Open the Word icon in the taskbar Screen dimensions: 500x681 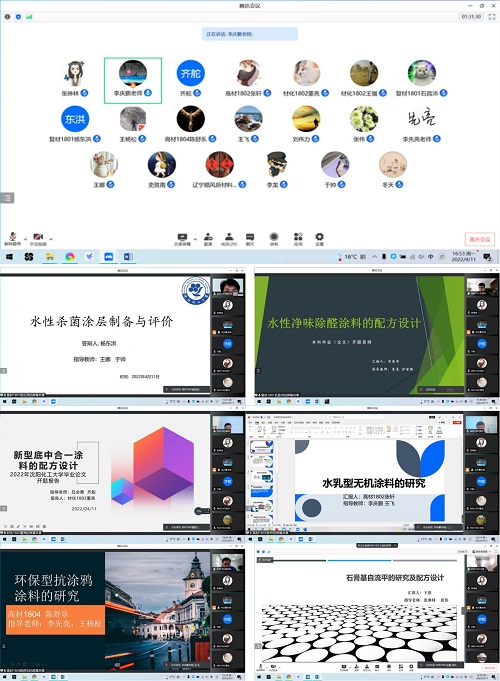coord(128,257)
